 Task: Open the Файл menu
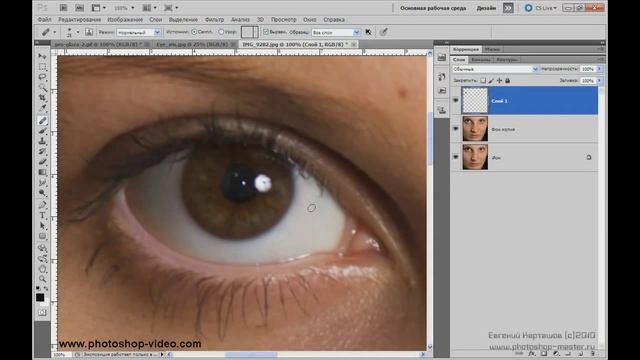[x=44, y=20]
